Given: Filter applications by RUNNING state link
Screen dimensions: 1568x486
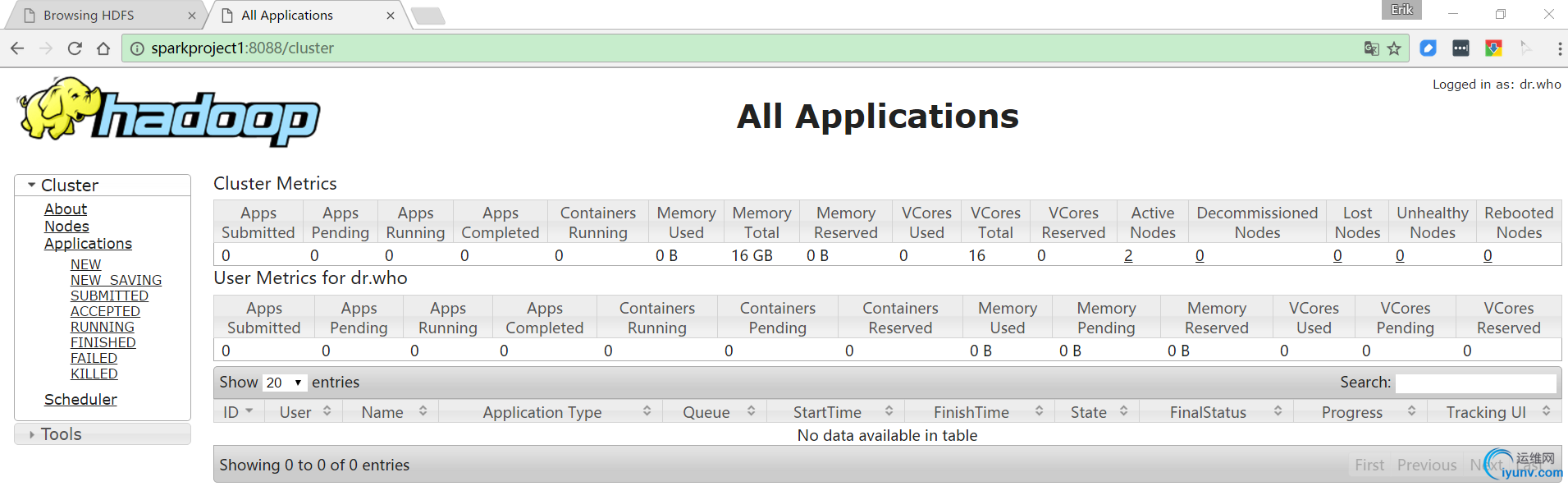Looking at the screenshot, I should pyautogui.click(x=103, y=327).
